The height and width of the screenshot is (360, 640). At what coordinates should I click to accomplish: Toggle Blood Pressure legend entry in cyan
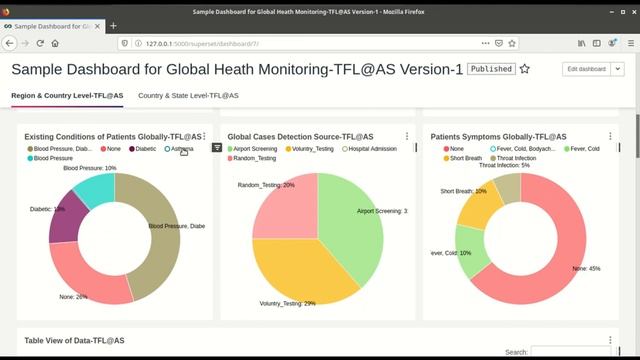pos(50,158)
